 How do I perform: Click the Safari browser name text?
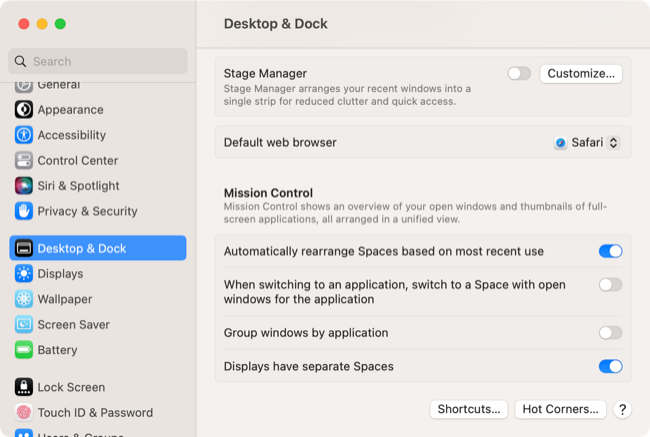tap(587, 143)
